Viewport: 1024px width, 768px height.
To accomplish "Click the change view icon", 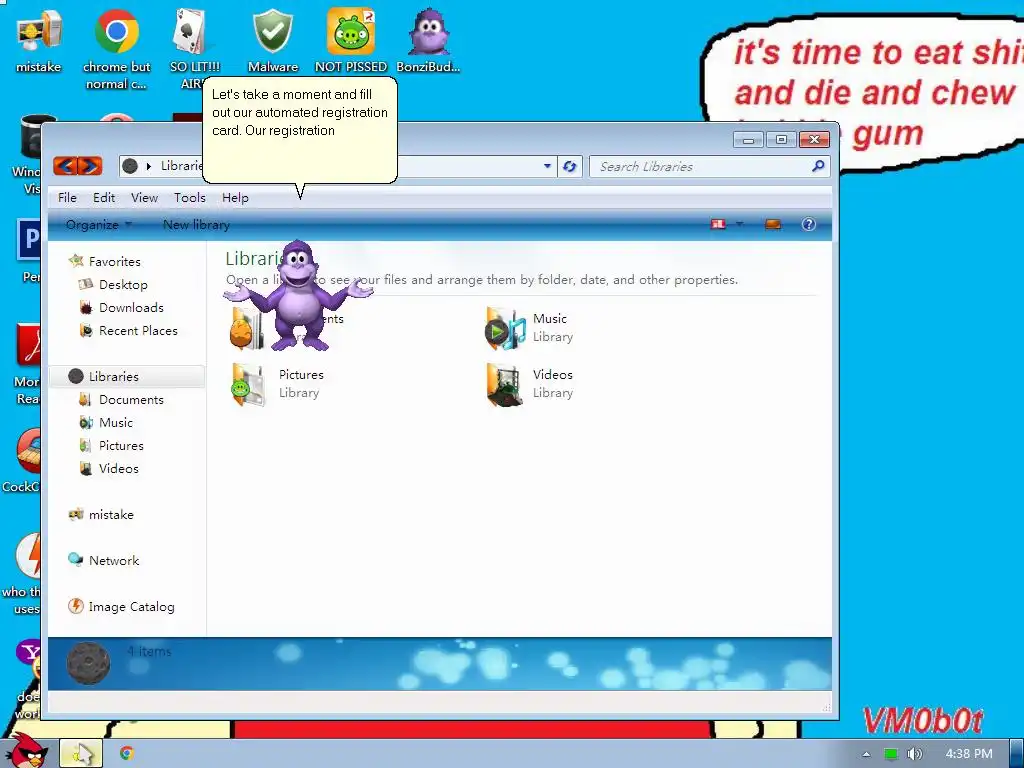I will pos(718,224).
